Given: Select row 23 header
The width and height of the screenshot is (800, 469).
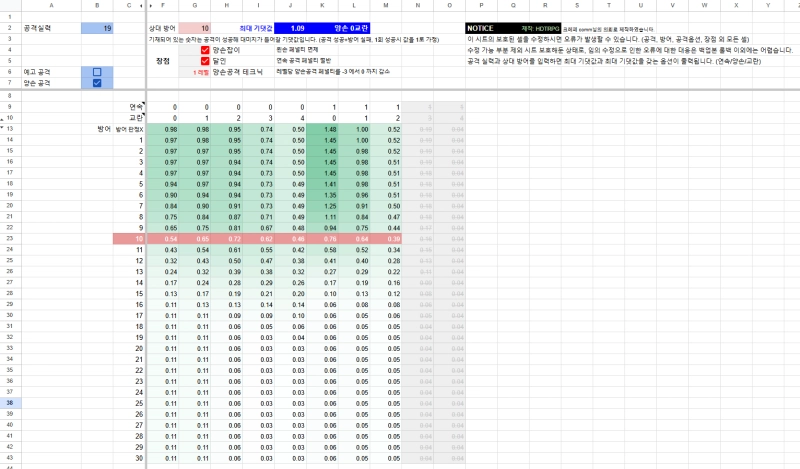Looking at the screenshot, I should [x=10, y=239].
